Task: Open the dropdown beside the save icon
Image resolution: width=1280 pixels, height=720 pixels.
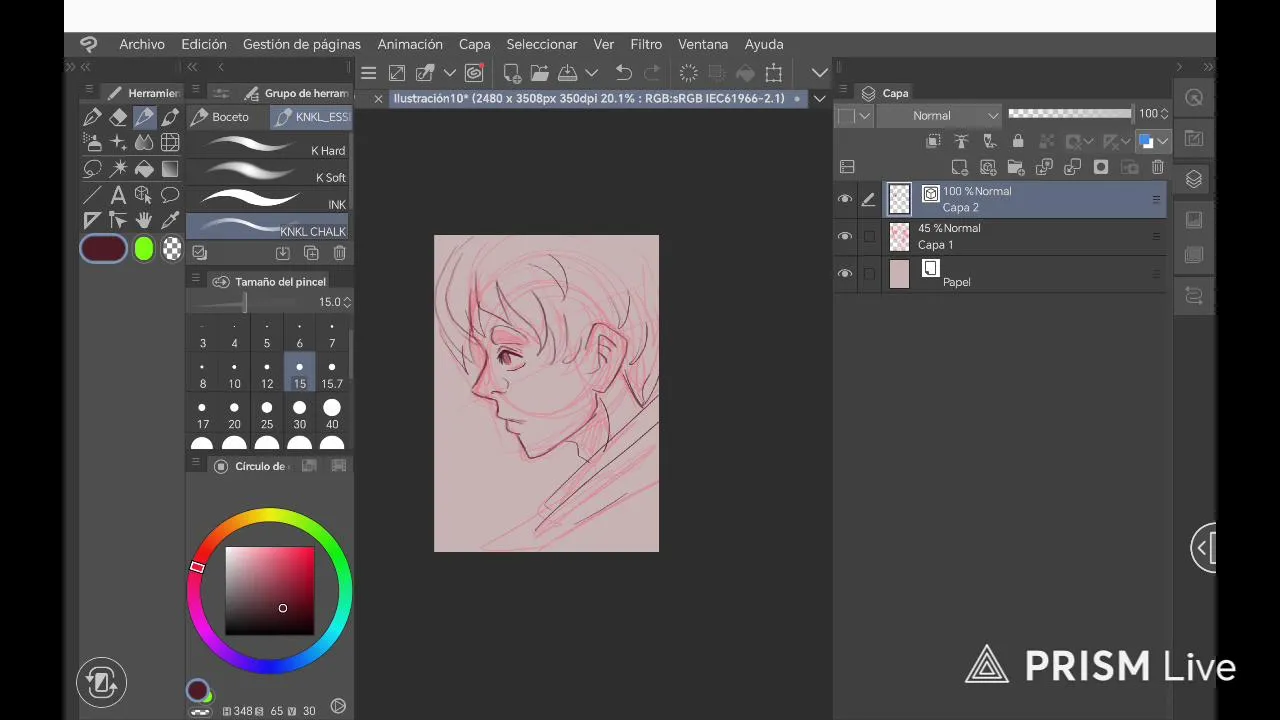Action: click(592, 73)
